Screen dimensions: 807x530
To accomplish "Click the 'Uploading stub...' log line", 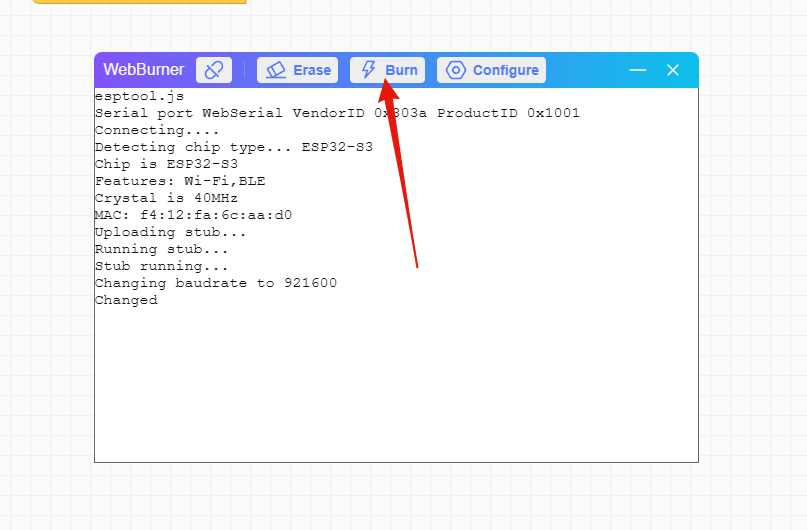I will coord(170,232).
